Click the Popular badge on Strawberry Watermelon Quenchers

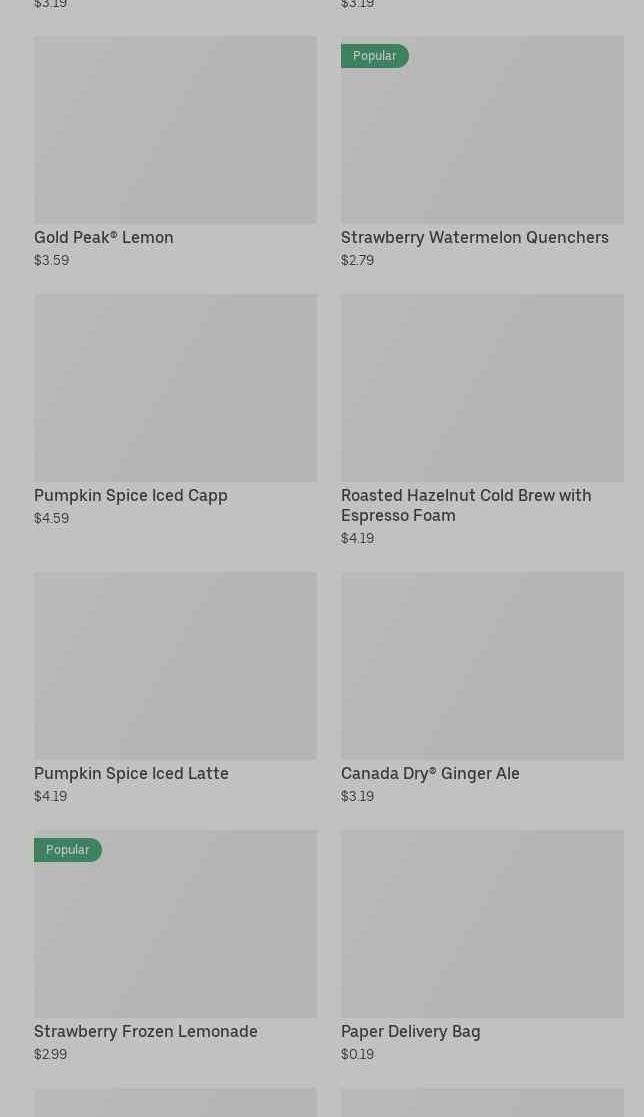(x=375, y=56)
